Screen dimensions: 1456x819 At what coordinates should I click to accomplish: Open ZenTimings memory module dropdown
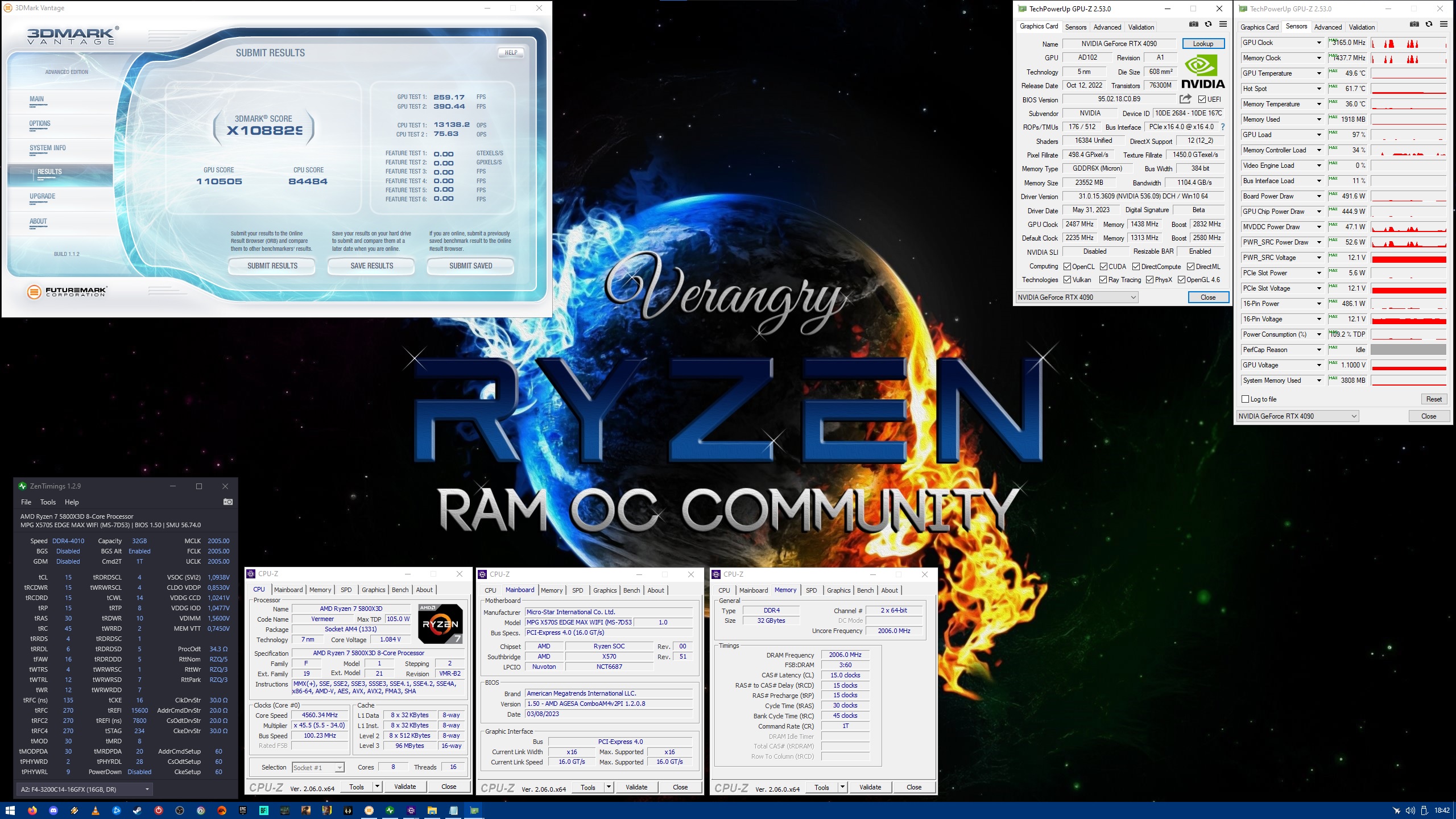[85, 789]
